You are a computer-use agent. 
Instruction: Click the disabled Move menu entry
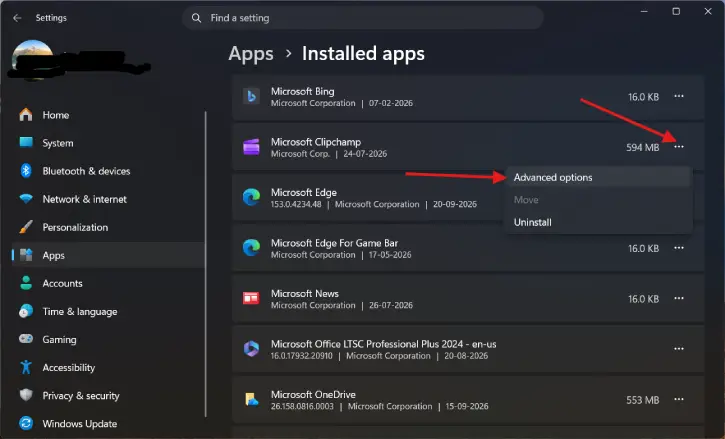tap(598, 200)
